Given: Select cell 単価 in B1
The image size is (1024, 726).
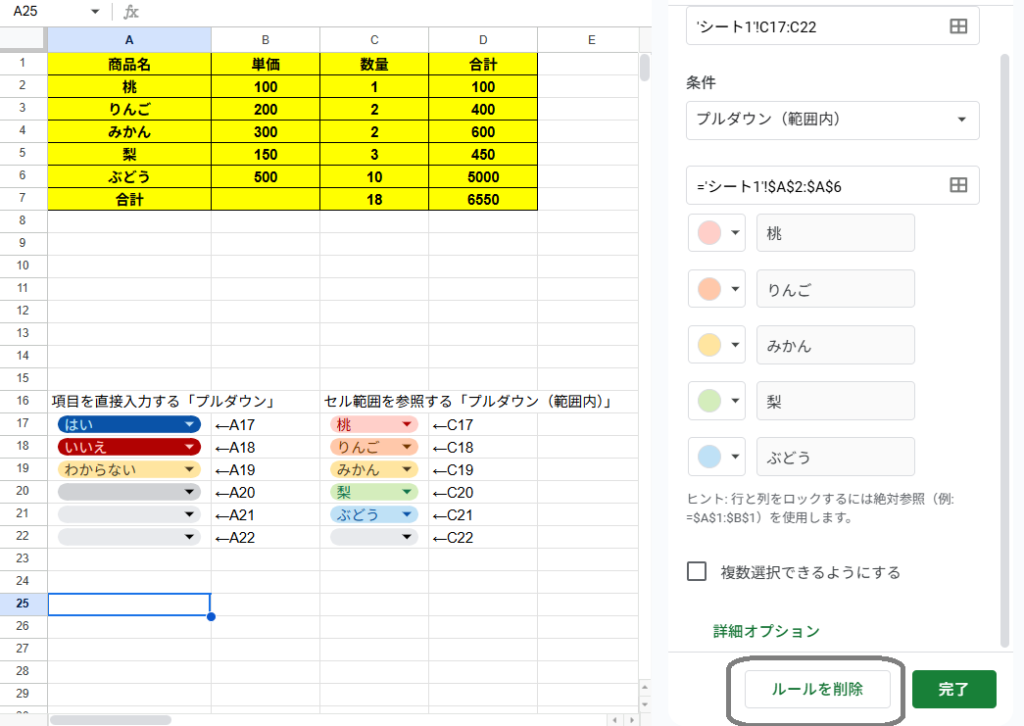Looking at the screenshot, I should tap(265, 64).
